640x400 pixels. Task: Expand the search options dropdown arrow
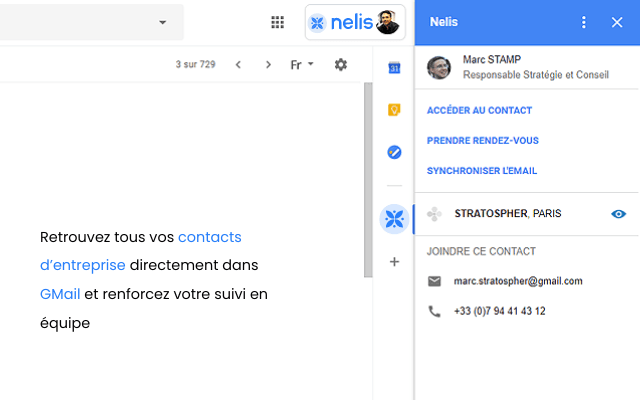[162, 22]
